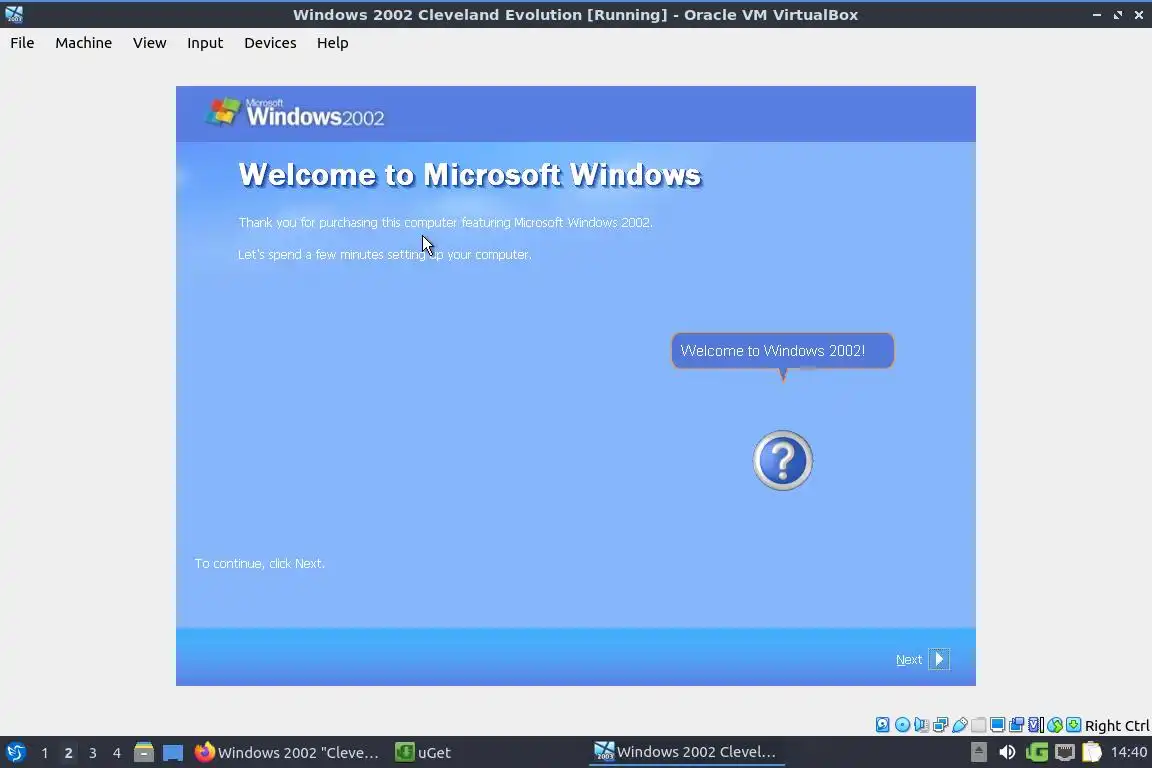Open the volume speaker tray icon
Viewport: 1152px width, 768px height.
pyautogui.click(x=1007, y=753)
